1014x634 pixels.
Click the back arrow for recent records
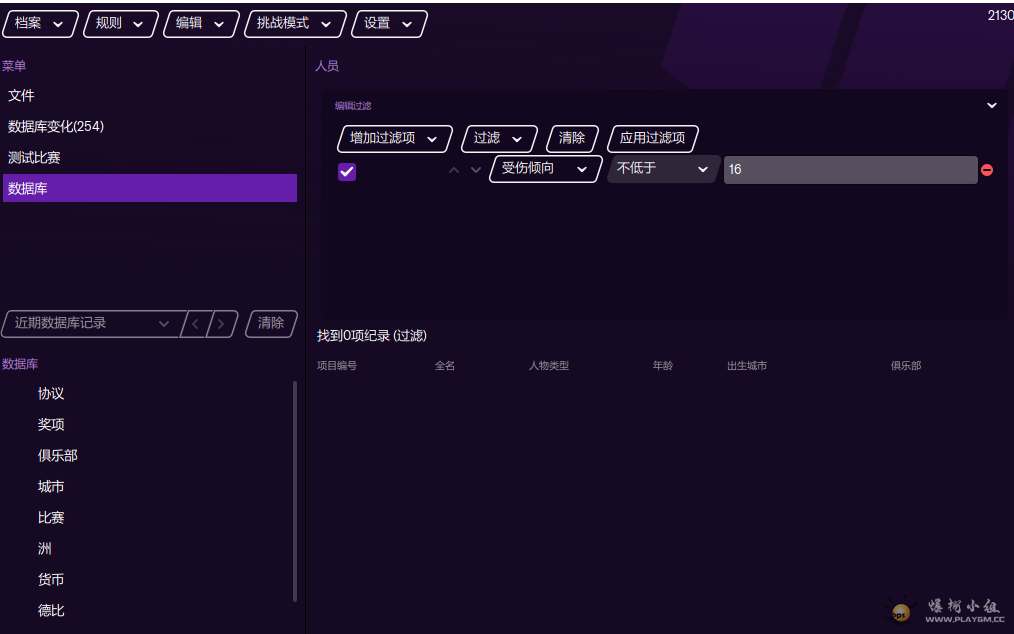(x=196, y=323)
